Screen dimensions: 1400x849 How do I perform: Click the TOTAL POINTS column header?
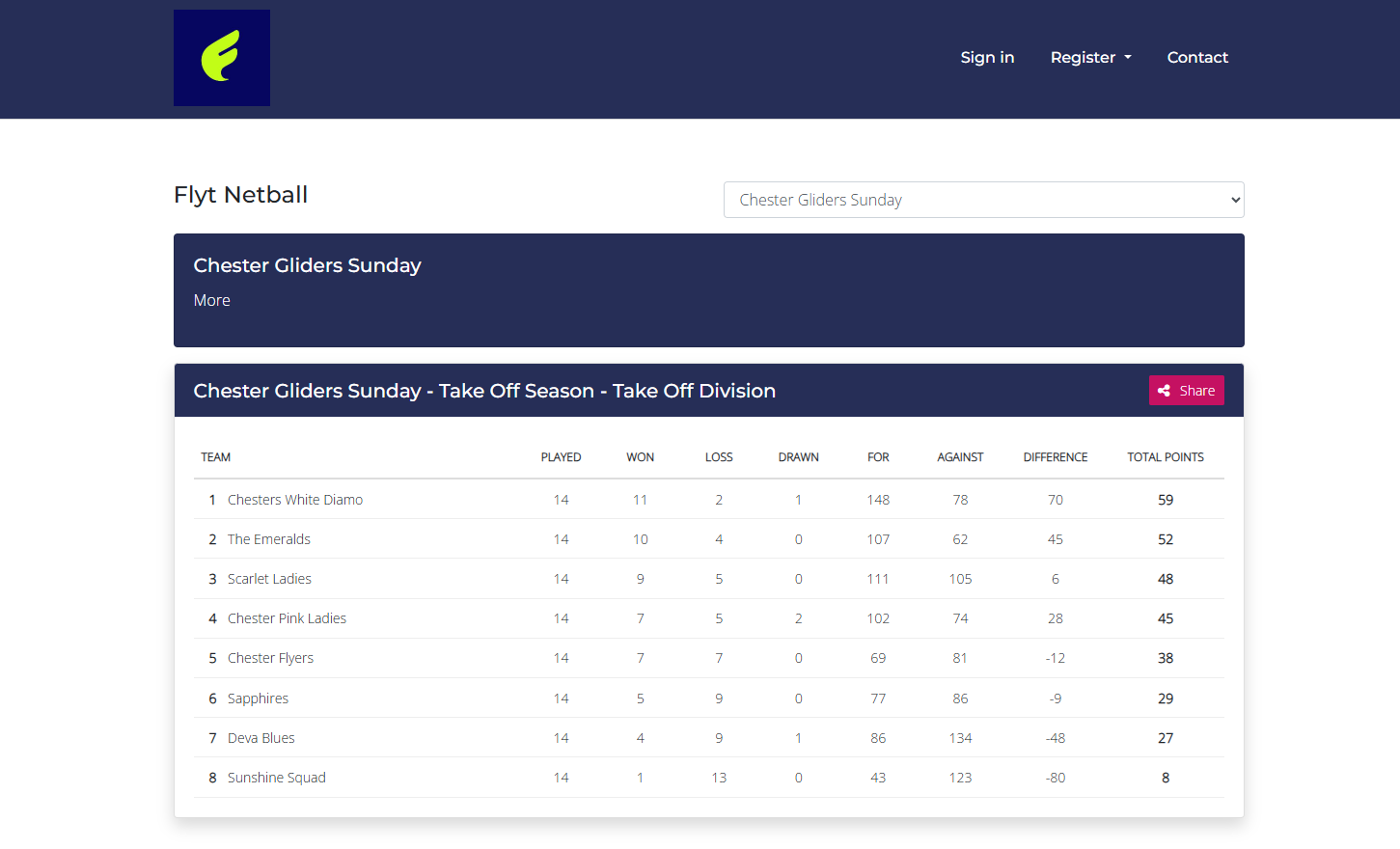1166,457
